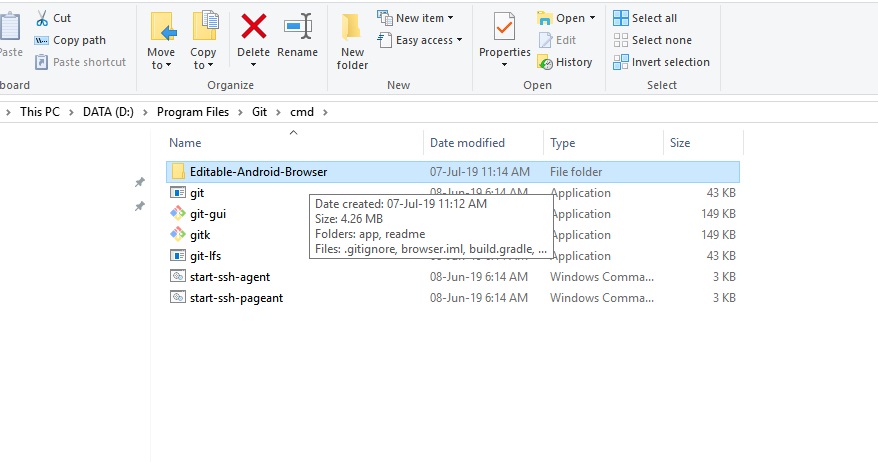Click the Properties icon
This screenshot has width=878, height=462.
click(505, 27)
